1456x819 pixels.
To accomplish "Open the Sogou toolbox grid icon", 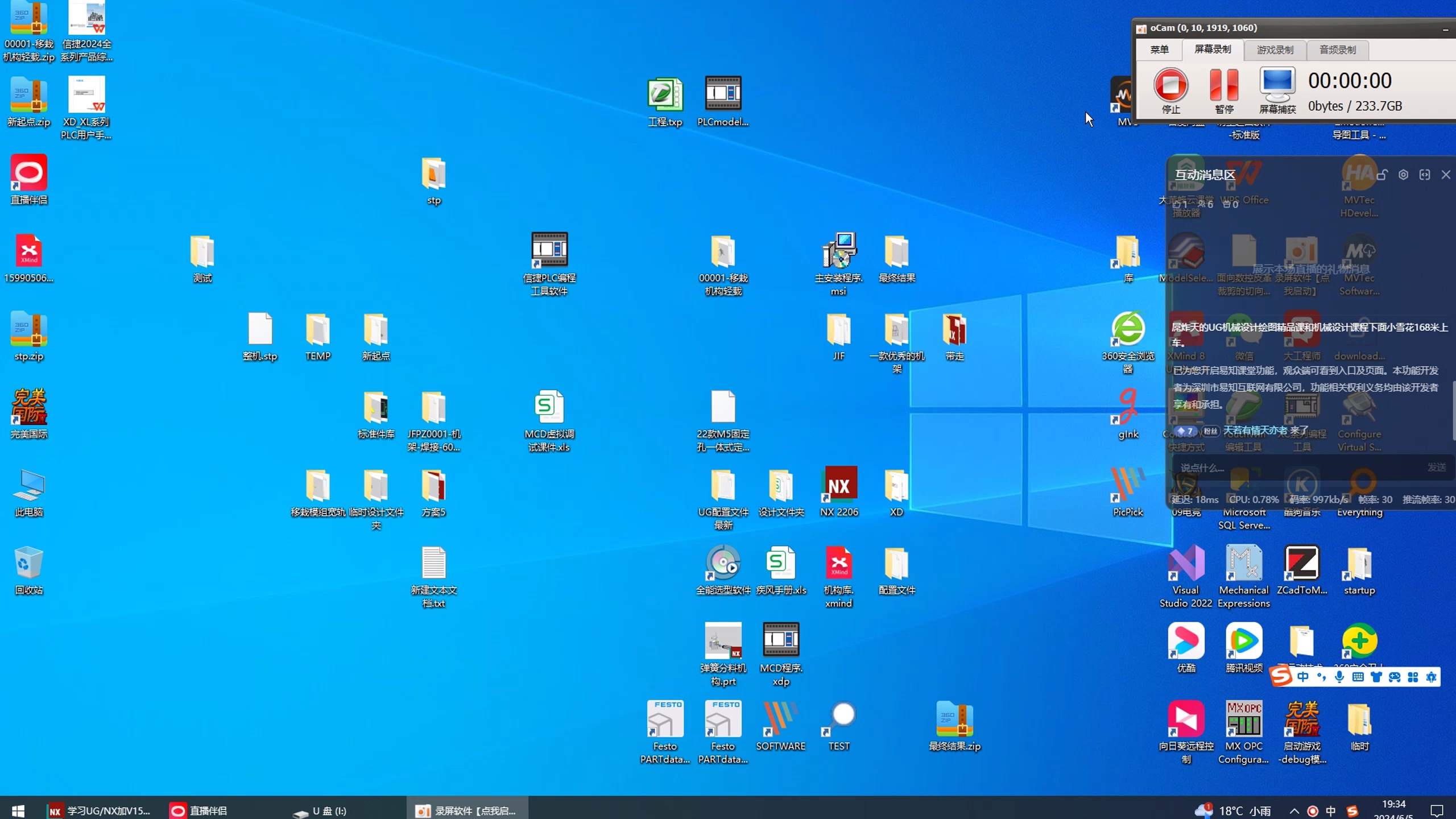I will tap(1413, 677).
